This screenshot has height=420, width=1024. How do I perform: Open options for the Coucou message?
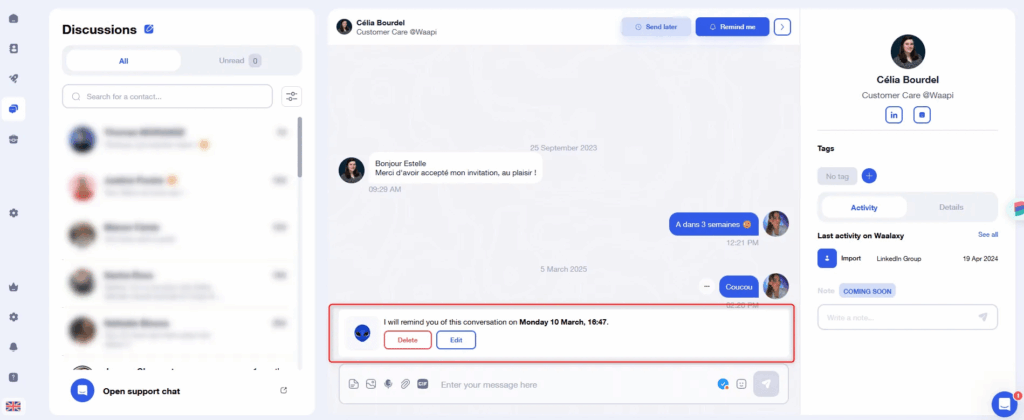707,286
